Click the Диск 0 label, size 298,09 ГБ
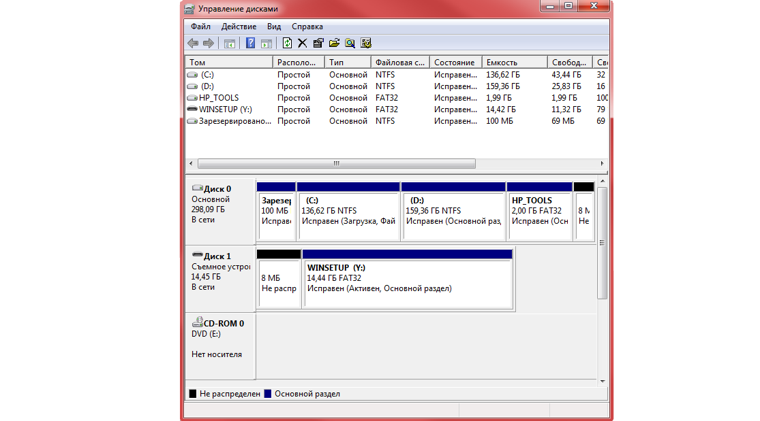760x421 pixels. pos(221,212)
